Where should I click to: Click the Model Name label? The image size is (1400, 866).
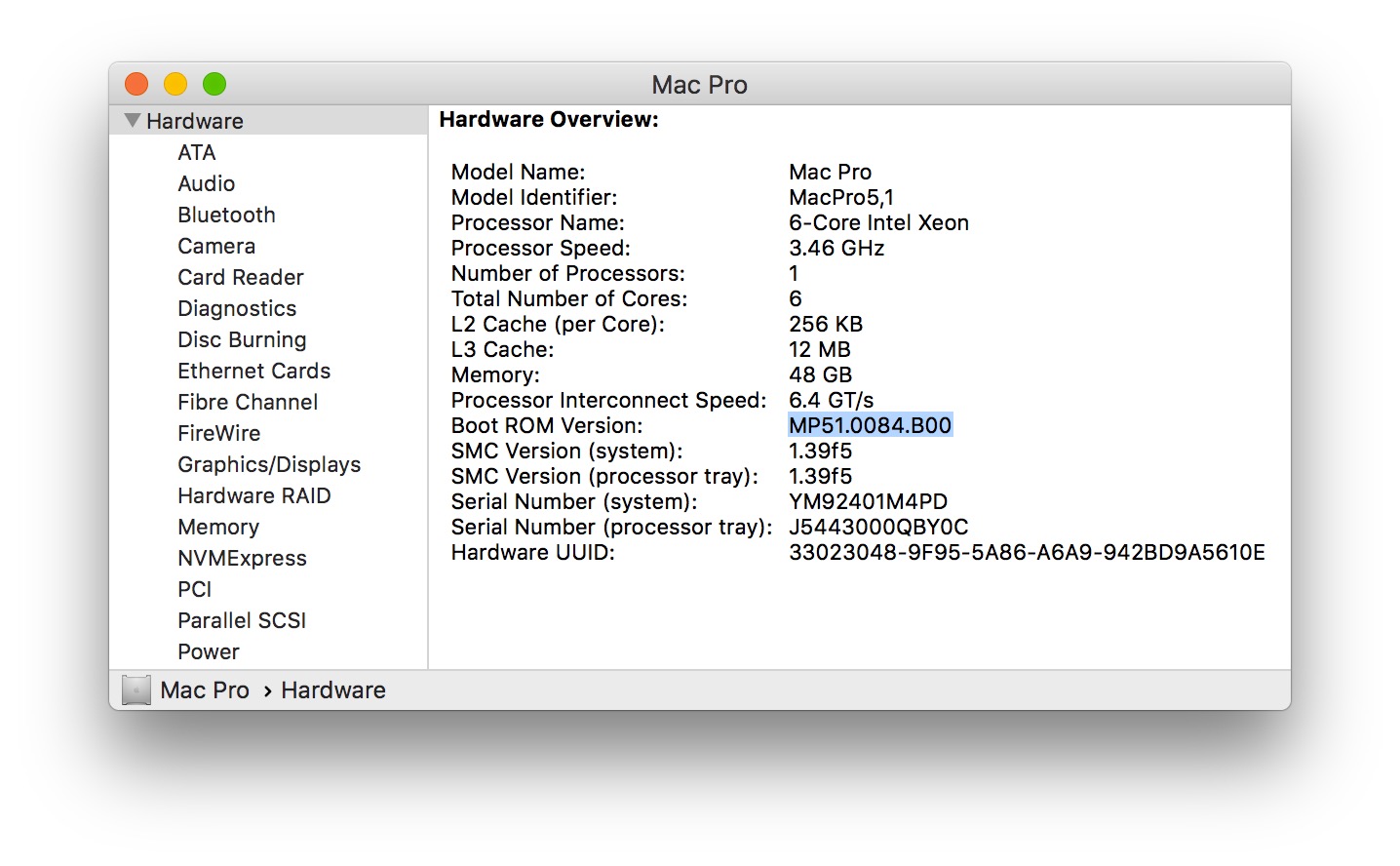point(518,172)
